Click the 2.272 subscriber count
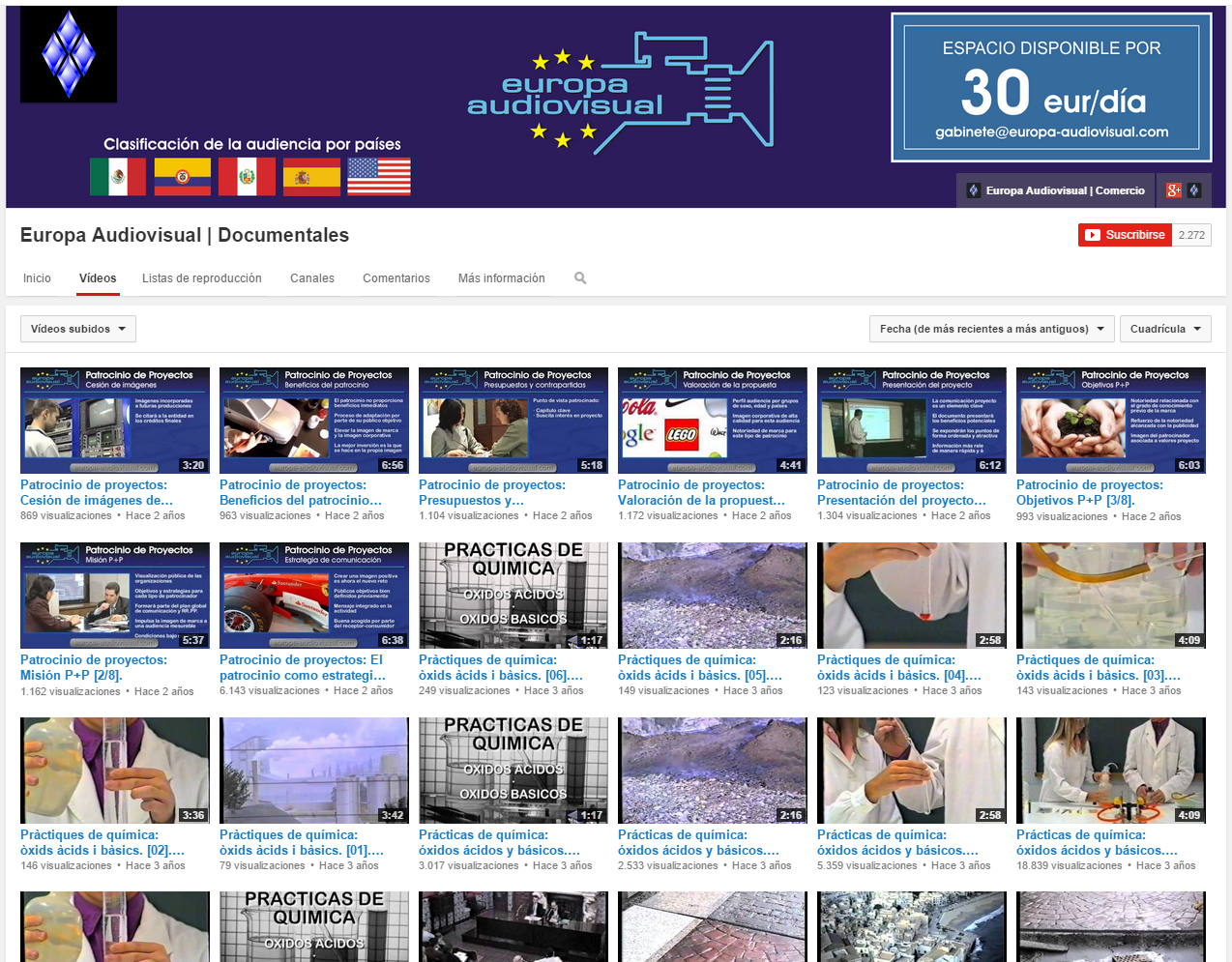 point(1191,235)
